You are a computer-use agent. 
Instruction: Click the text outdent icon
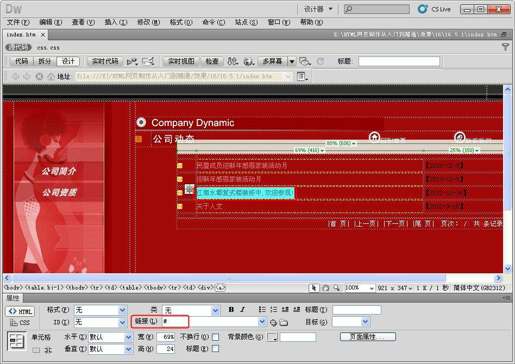[x=285, y=310]
